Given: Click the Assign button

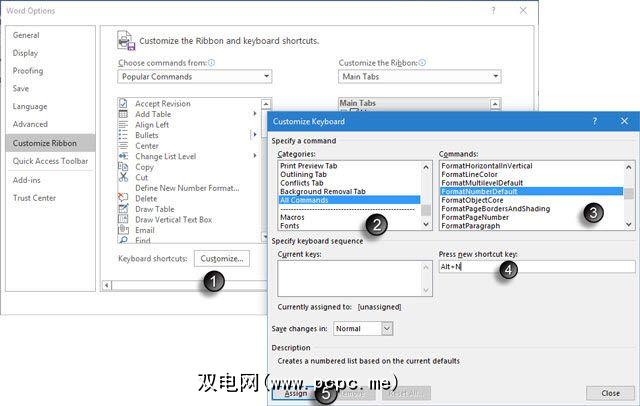Looking at the screenshot, I should 296,393.
